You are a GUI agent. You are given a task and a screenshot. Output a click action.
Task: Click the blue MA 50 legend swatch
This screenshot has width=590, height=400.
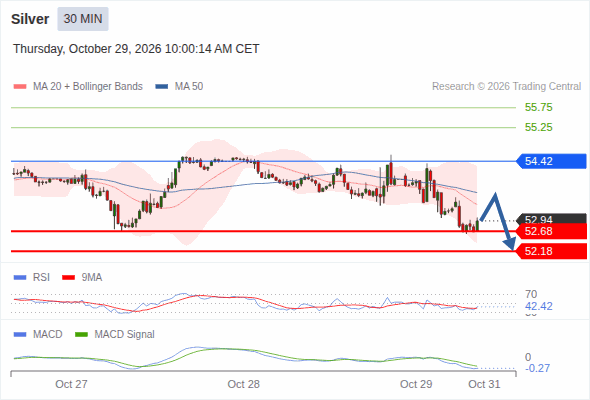(x=162, y=87)
